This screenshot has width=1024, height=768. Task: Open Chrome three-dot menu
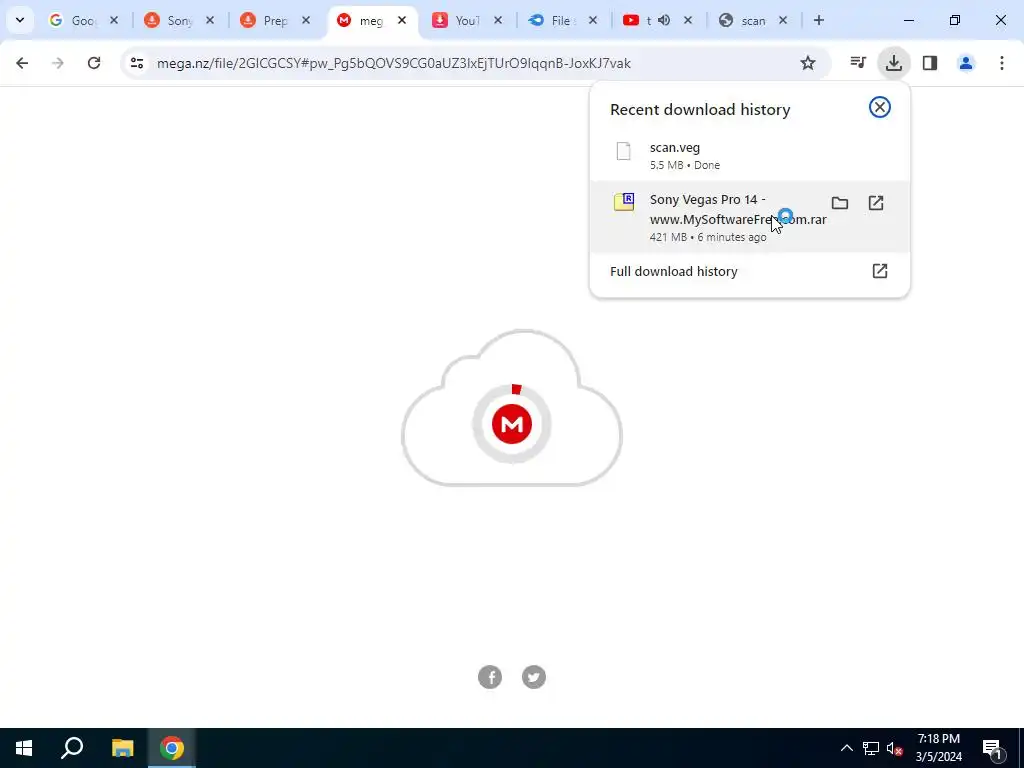1001,63
